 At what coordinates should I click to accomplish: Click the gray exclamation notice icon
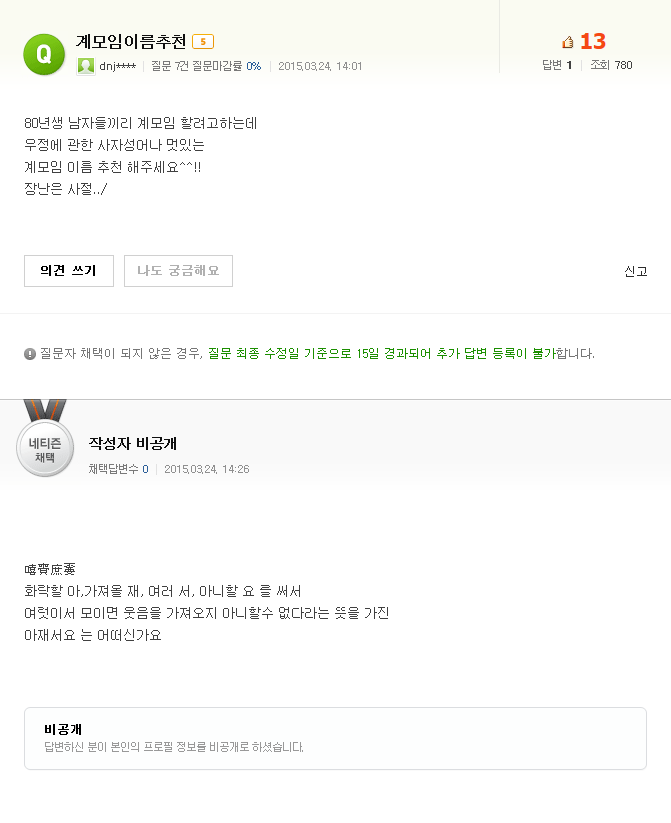click(x=30, y=354)
